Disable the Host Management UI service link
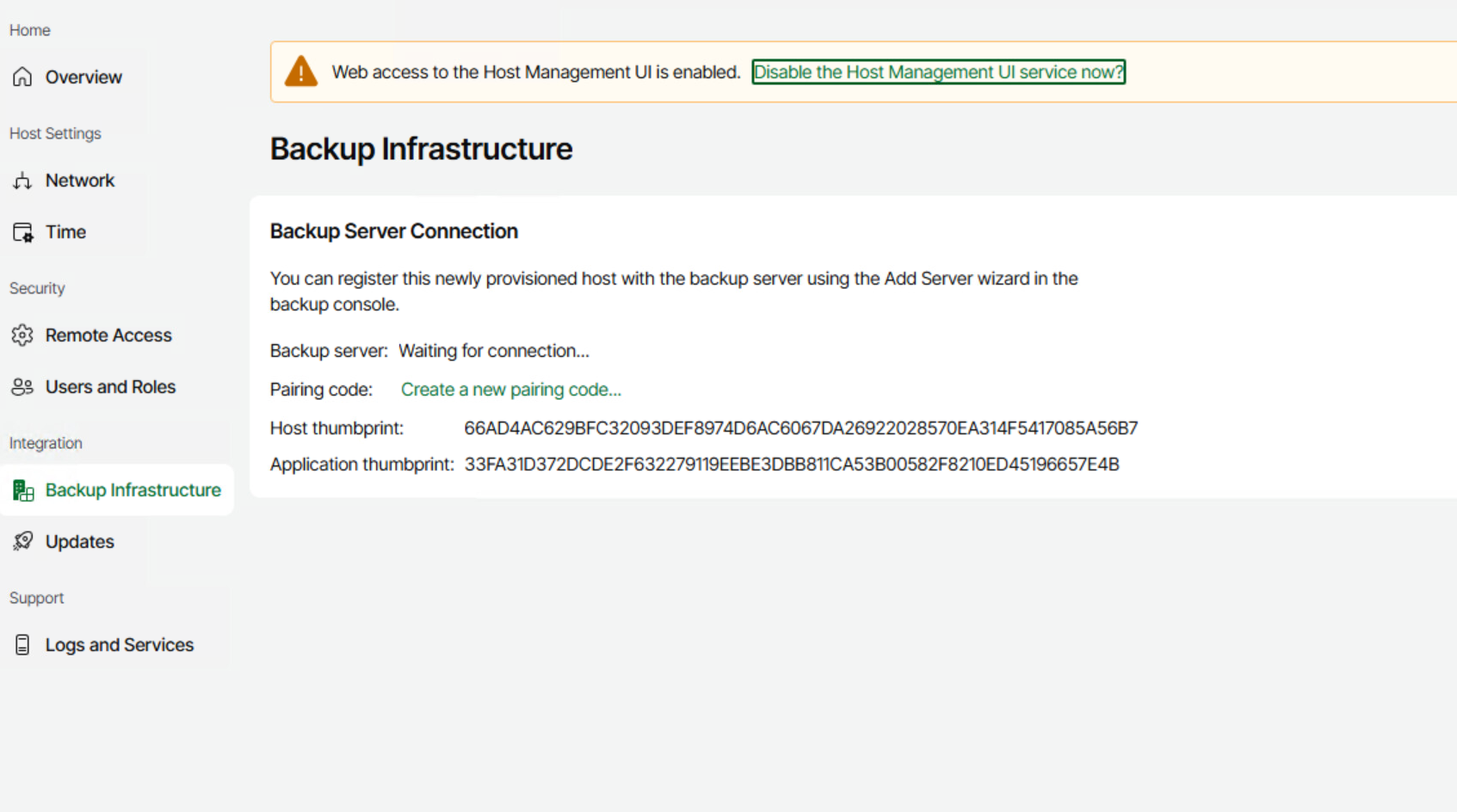Viewport: 1457px width, 812px height. (x=938, y=72)
